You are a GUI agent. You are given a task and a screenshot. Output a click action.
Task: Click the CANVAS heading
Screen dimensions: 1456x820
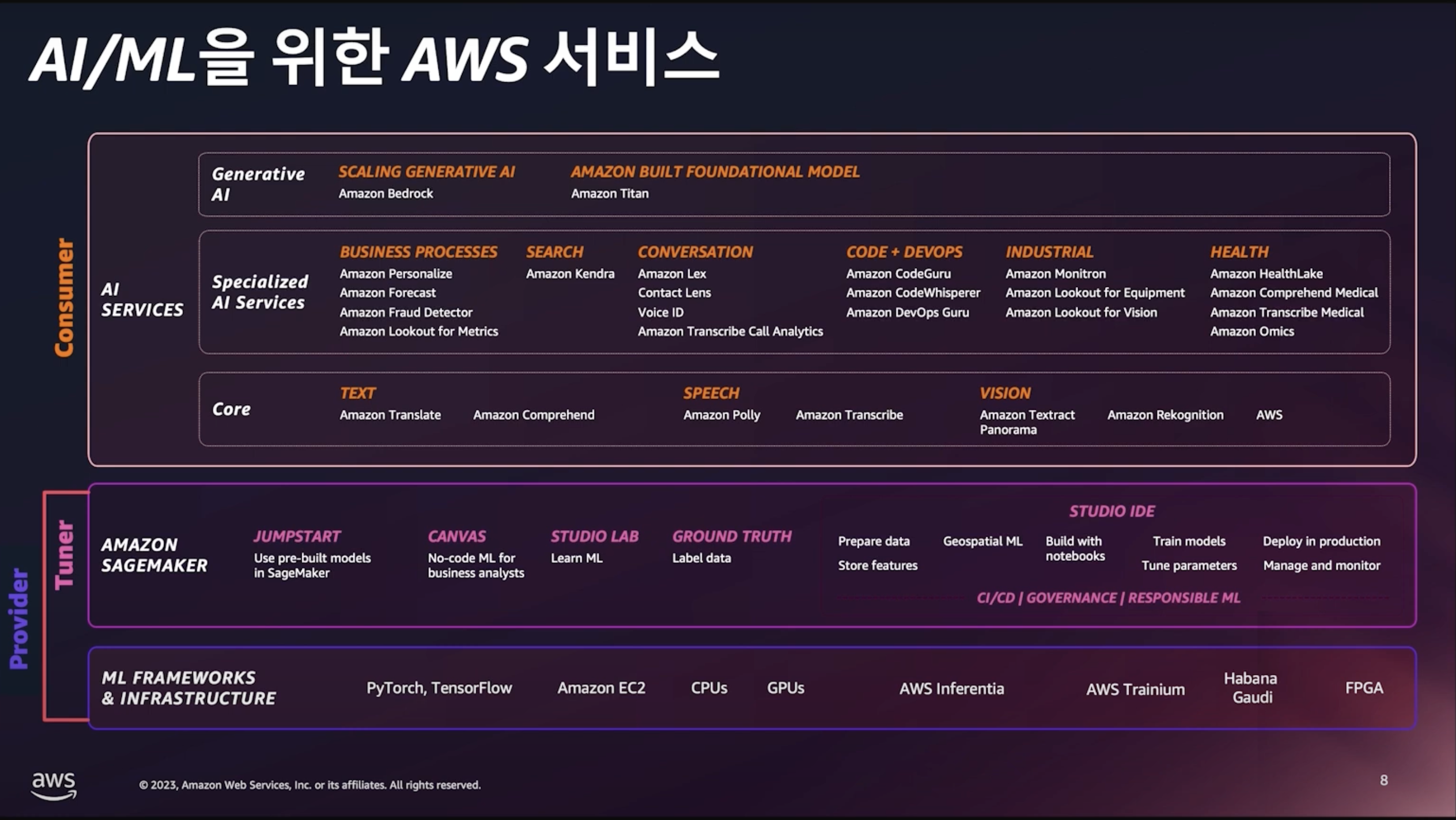point(457,536)
